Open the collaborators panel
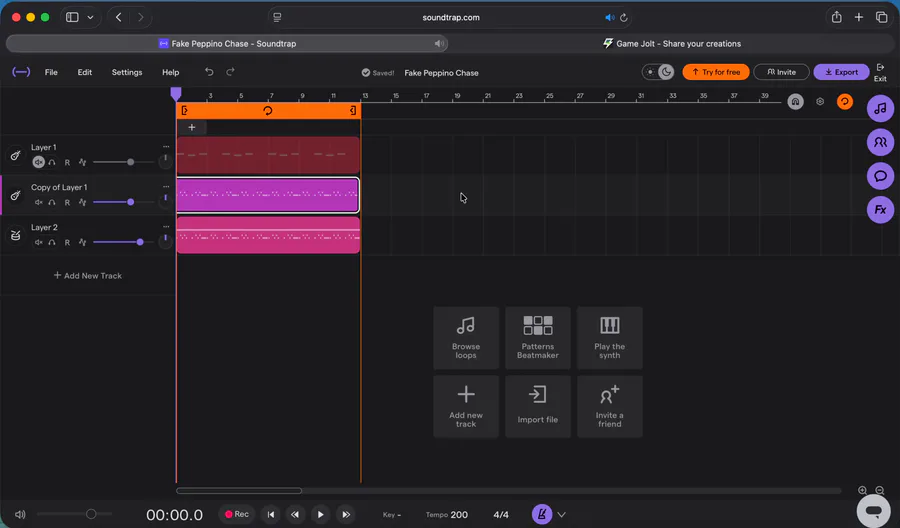 tap(880, 142)
